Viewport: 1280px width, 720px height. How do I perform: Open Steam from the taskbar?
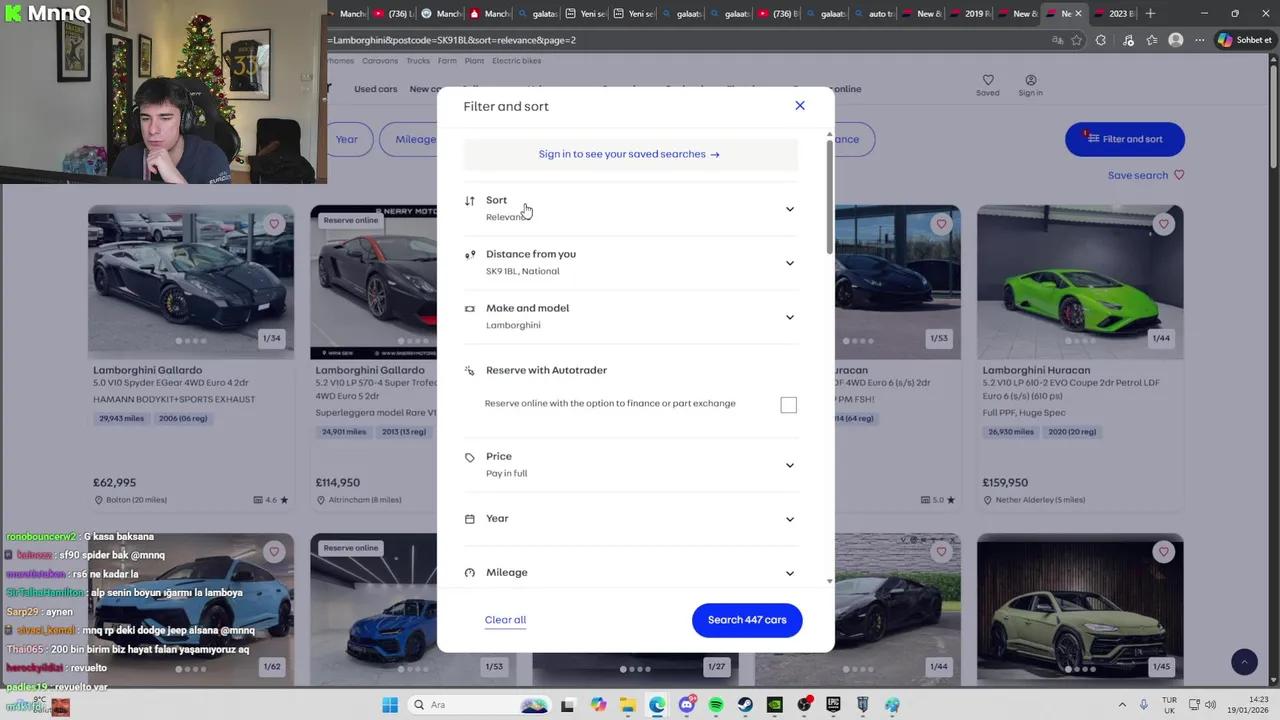click(x=745, y=705)
